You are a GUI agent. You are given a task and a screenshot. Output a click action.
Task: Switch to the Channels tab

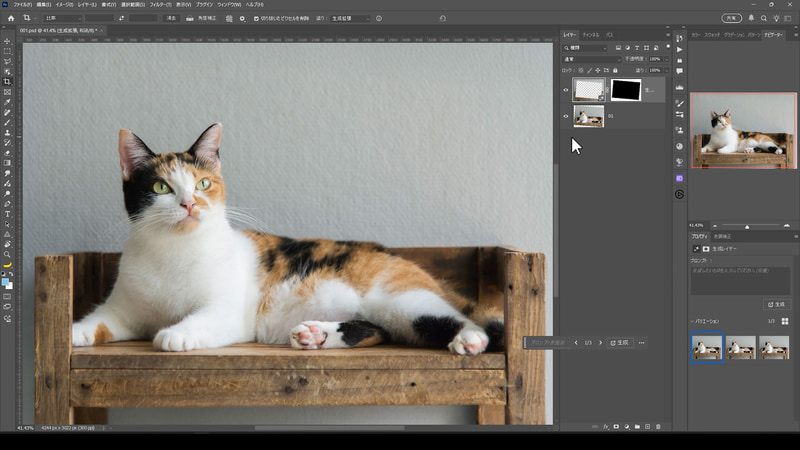(x=591, y=35)
